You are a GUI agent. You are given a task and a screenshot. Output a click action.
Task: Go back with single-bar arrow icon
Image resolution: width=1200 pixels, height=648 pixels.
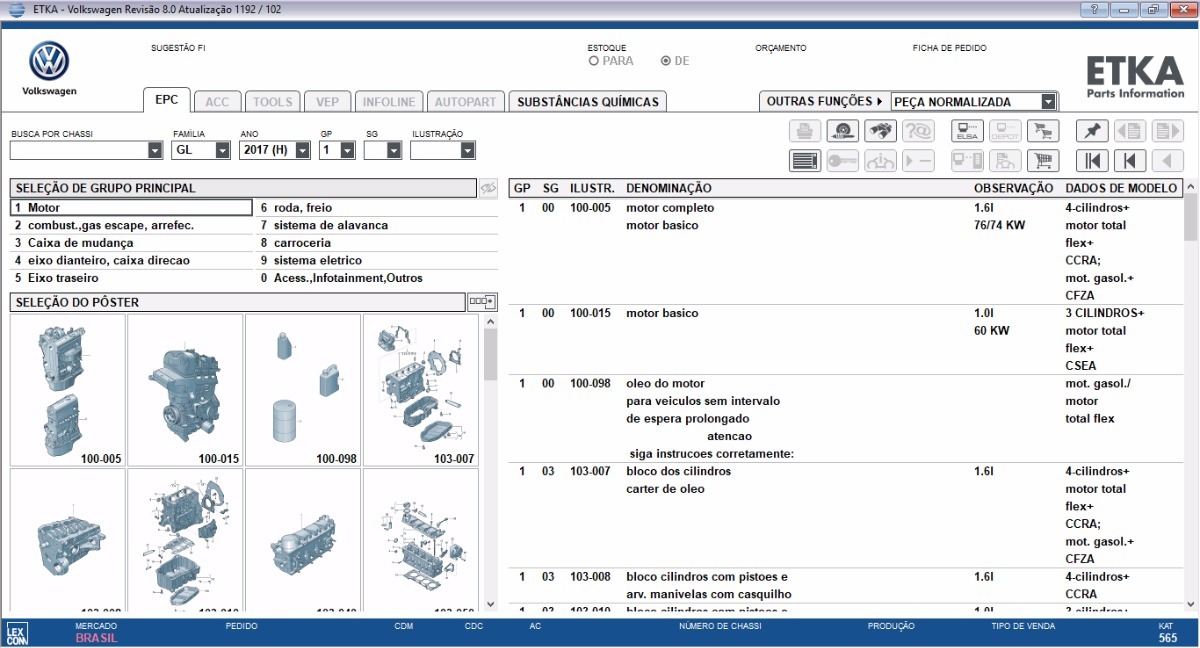pyautogui.click(x=1130, y=161)
